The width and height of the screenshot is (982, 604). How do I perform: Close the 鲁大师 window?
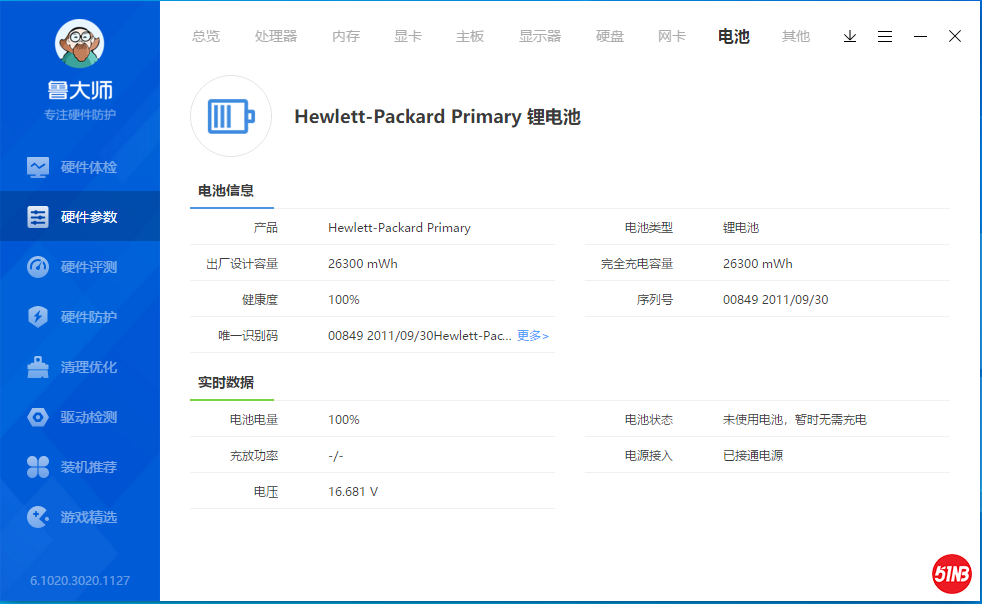(954, 36)
